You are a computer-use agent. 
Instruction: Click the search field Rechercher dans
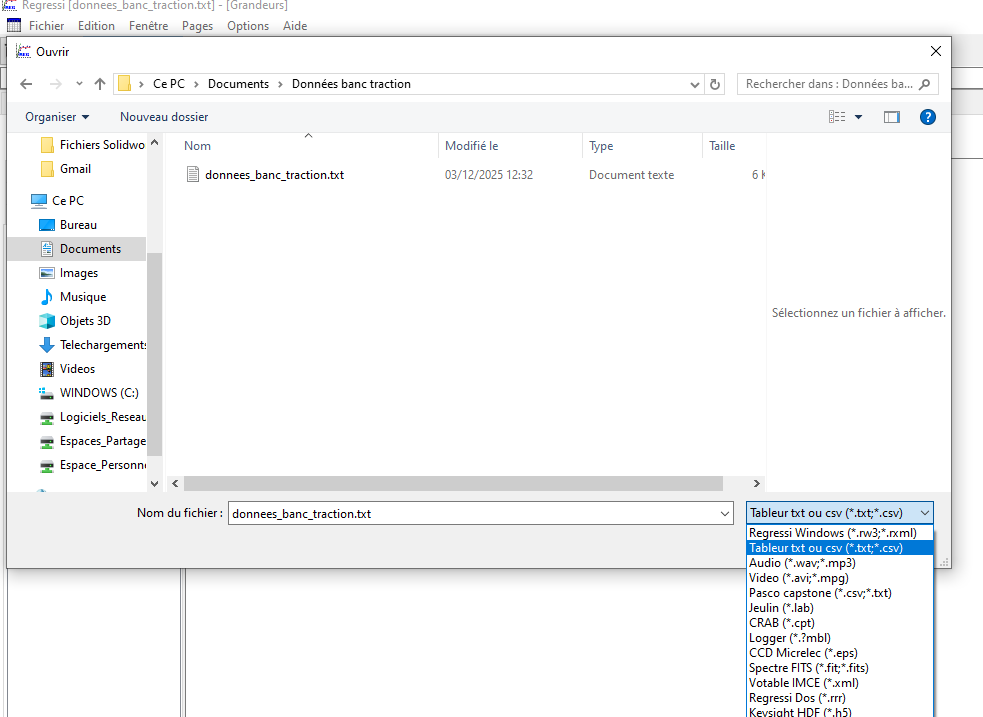828,84
